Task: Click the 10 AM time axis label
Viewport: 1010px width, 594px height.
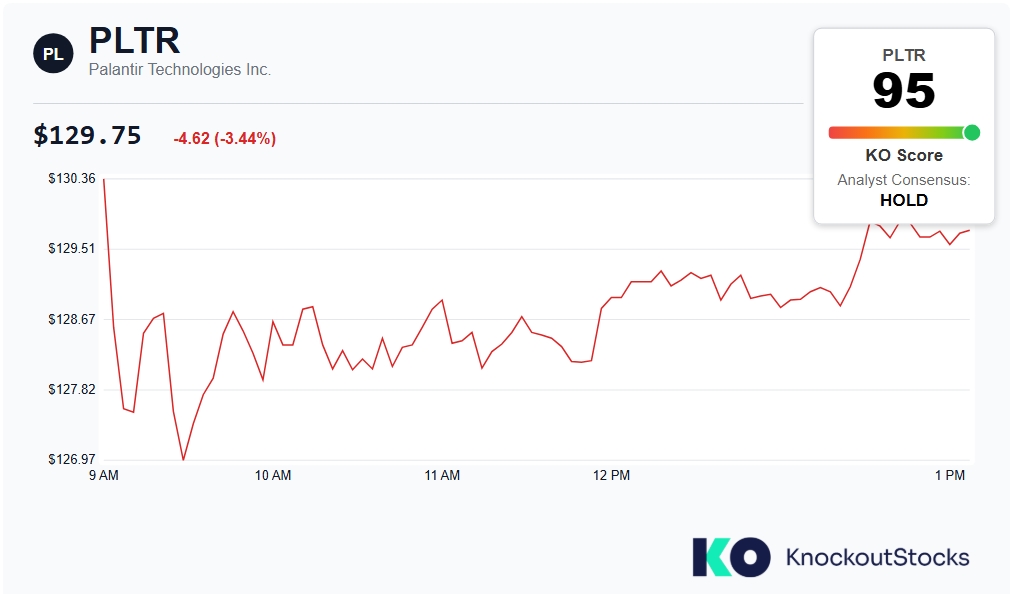Action: coord(273,475)
